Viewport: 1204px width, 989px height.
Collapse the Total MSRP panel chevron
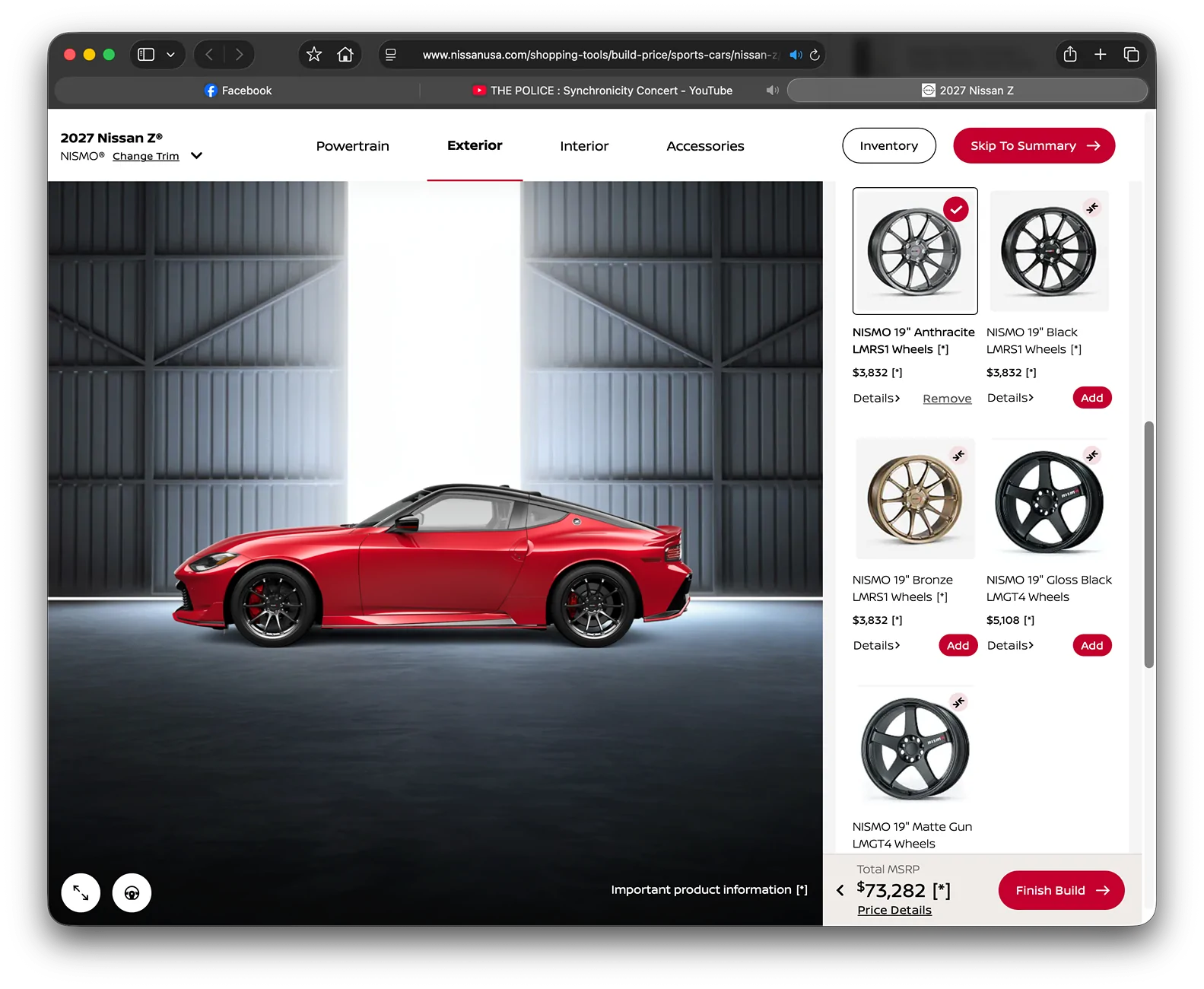point(840,890)
